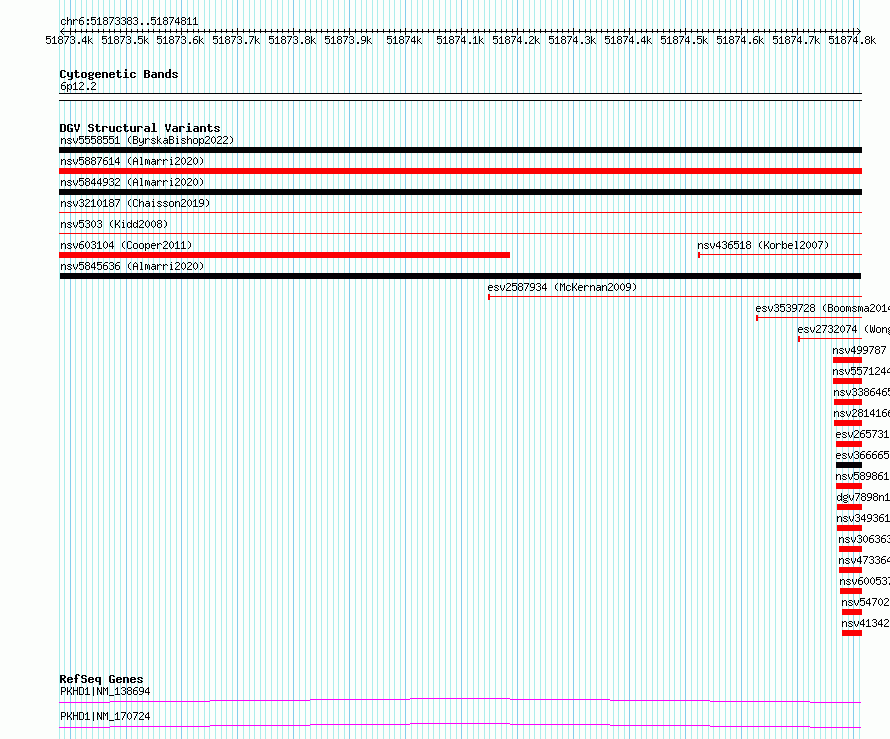Open nsv5887614 (Almarri2020) variant label
The width and height of the screenshot is (890, 739).
click(132, 161)
